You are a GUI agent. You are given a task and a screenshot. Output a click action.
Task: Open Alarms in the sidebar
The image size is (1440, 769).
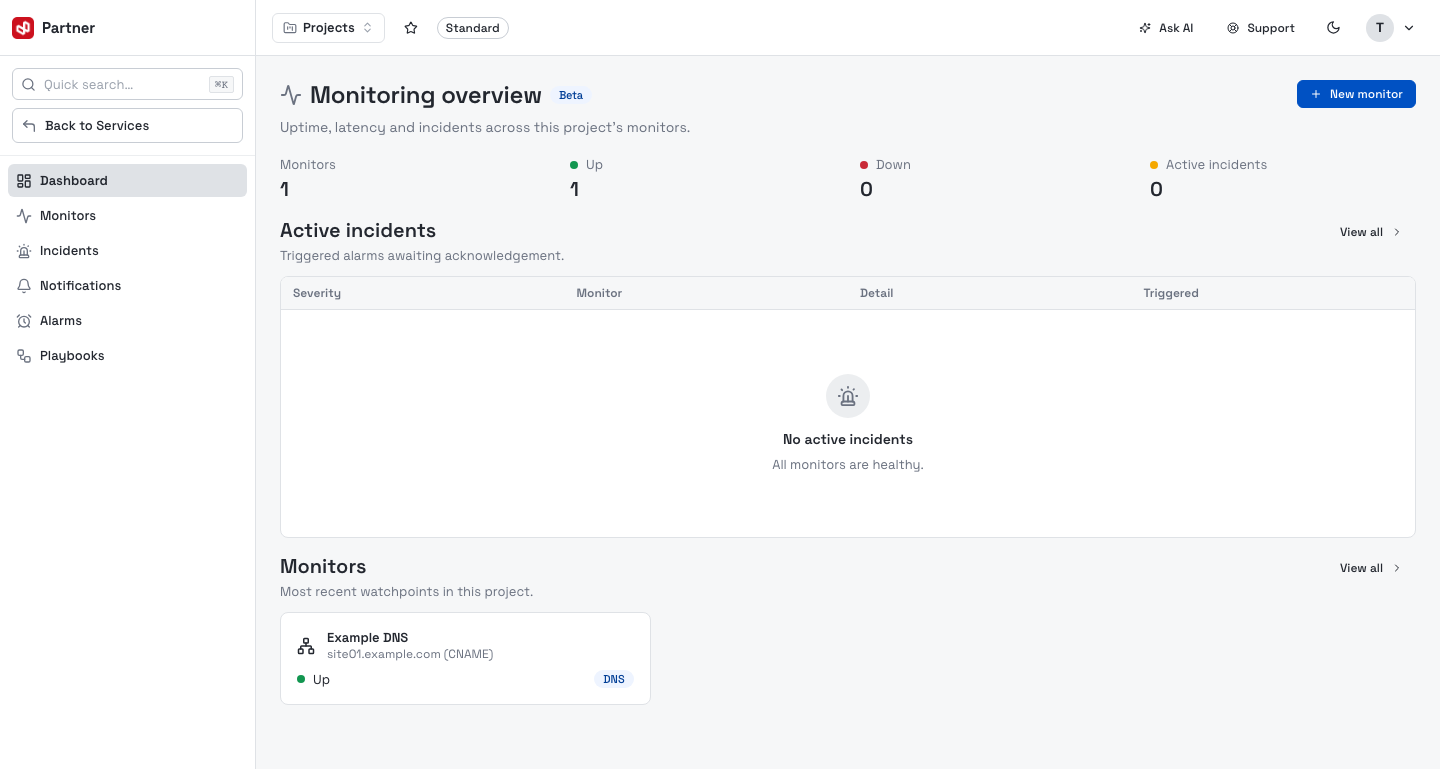(127, 321)
